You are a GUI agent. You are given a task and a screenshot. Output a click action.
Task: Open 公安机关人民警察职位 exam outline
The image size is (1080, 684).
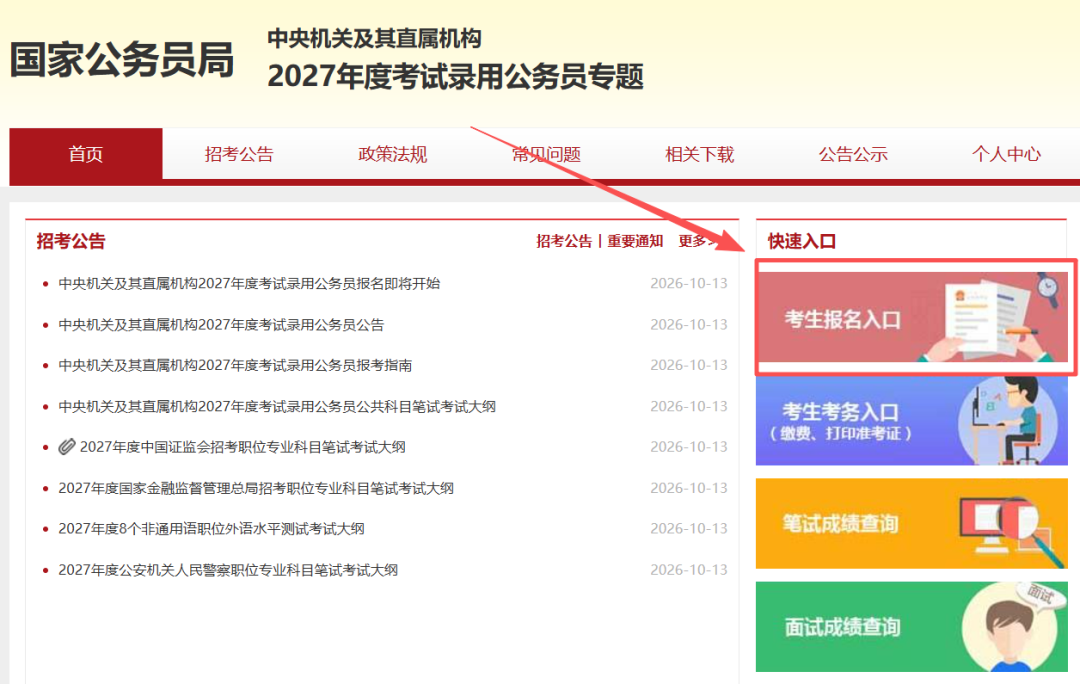(x=228, y=570)
